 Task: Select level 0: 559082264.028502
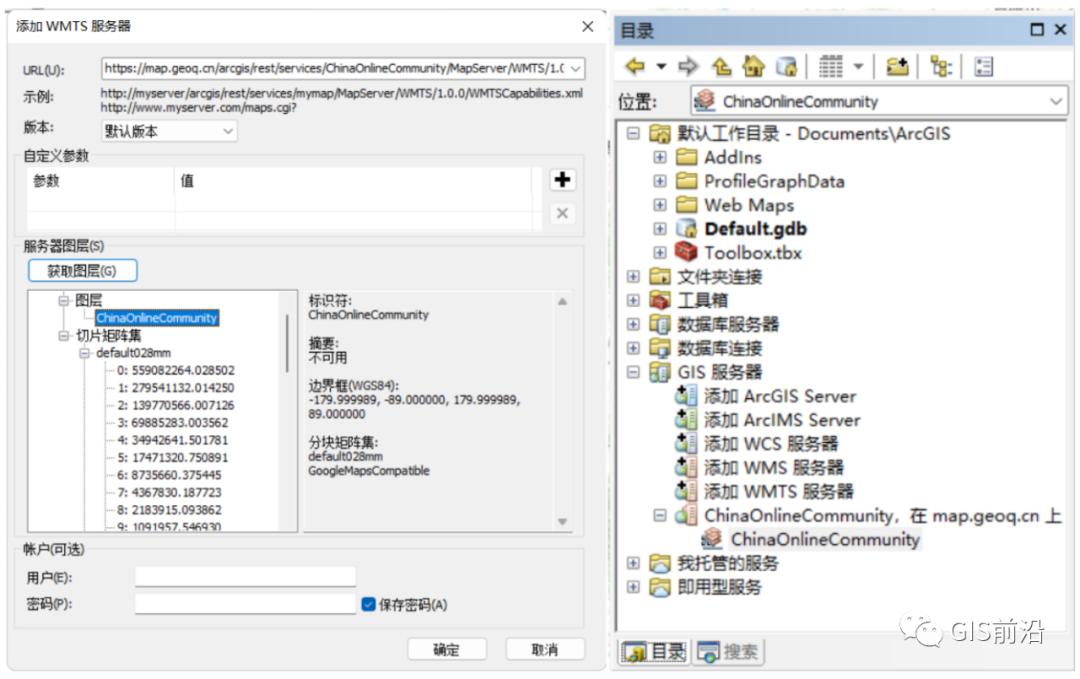tap(176, 370)
